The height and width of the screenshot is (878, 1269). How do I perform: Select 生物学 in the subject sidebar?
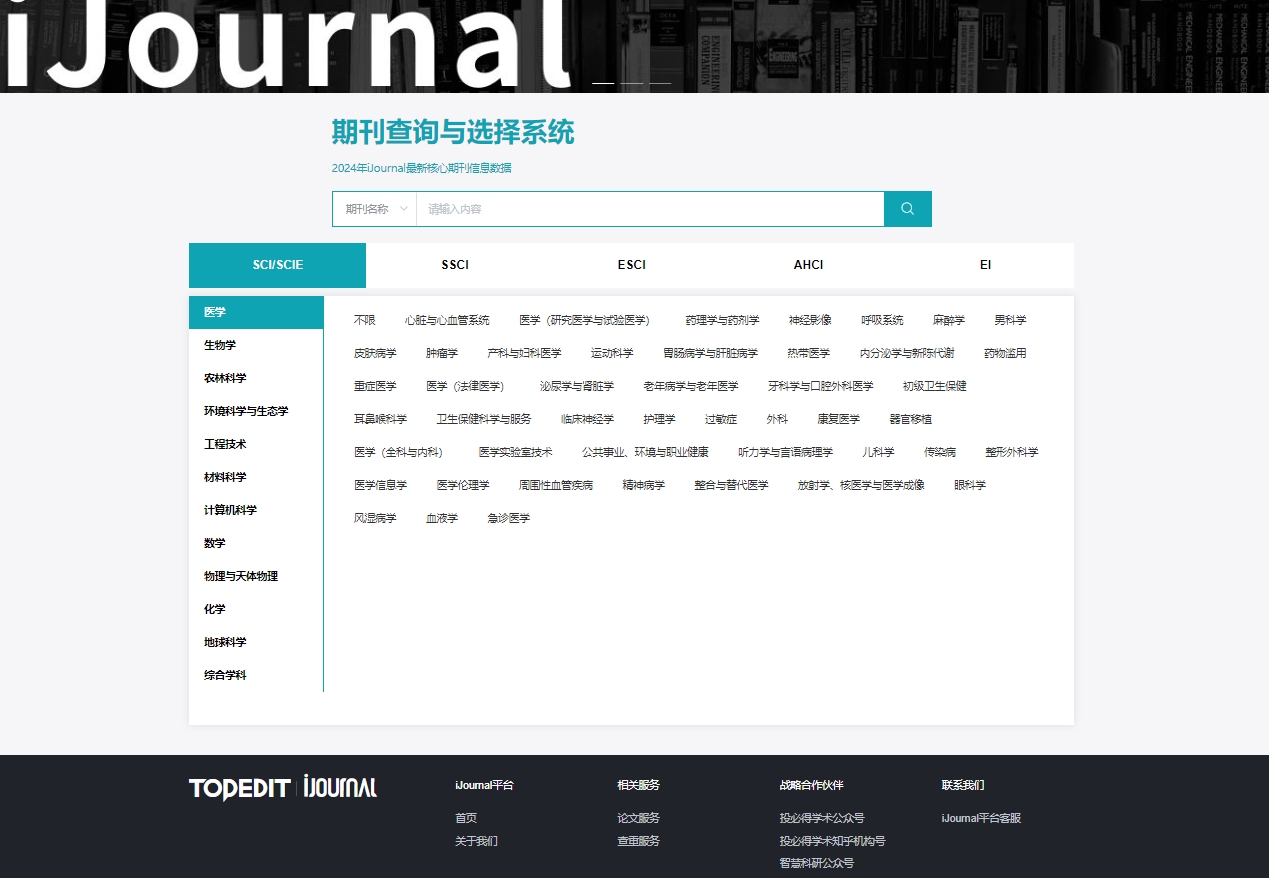[256, 345]
